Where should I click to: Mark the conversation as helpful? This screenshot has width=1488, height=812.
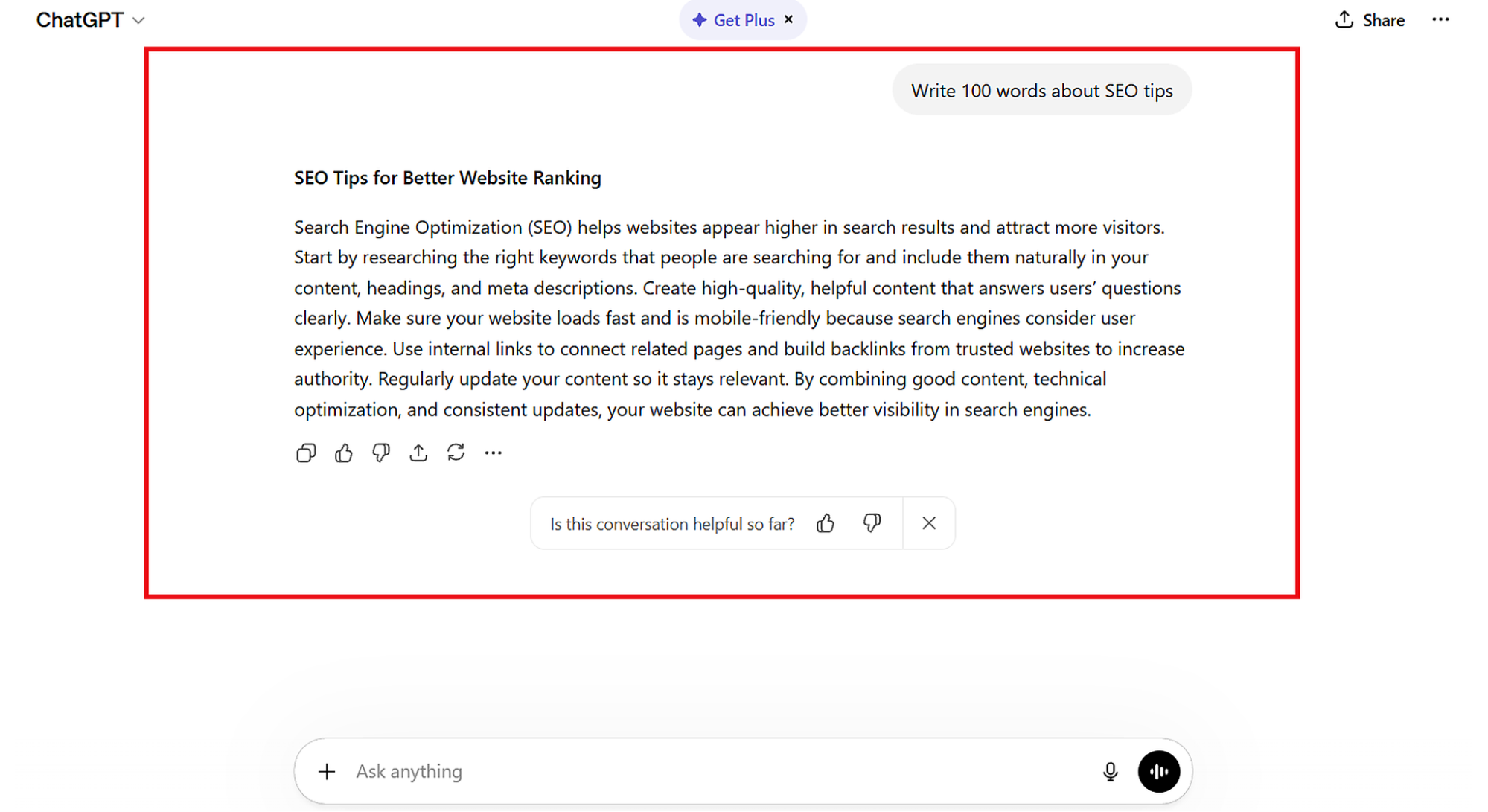pyautogui.click(x=826, y=523)
